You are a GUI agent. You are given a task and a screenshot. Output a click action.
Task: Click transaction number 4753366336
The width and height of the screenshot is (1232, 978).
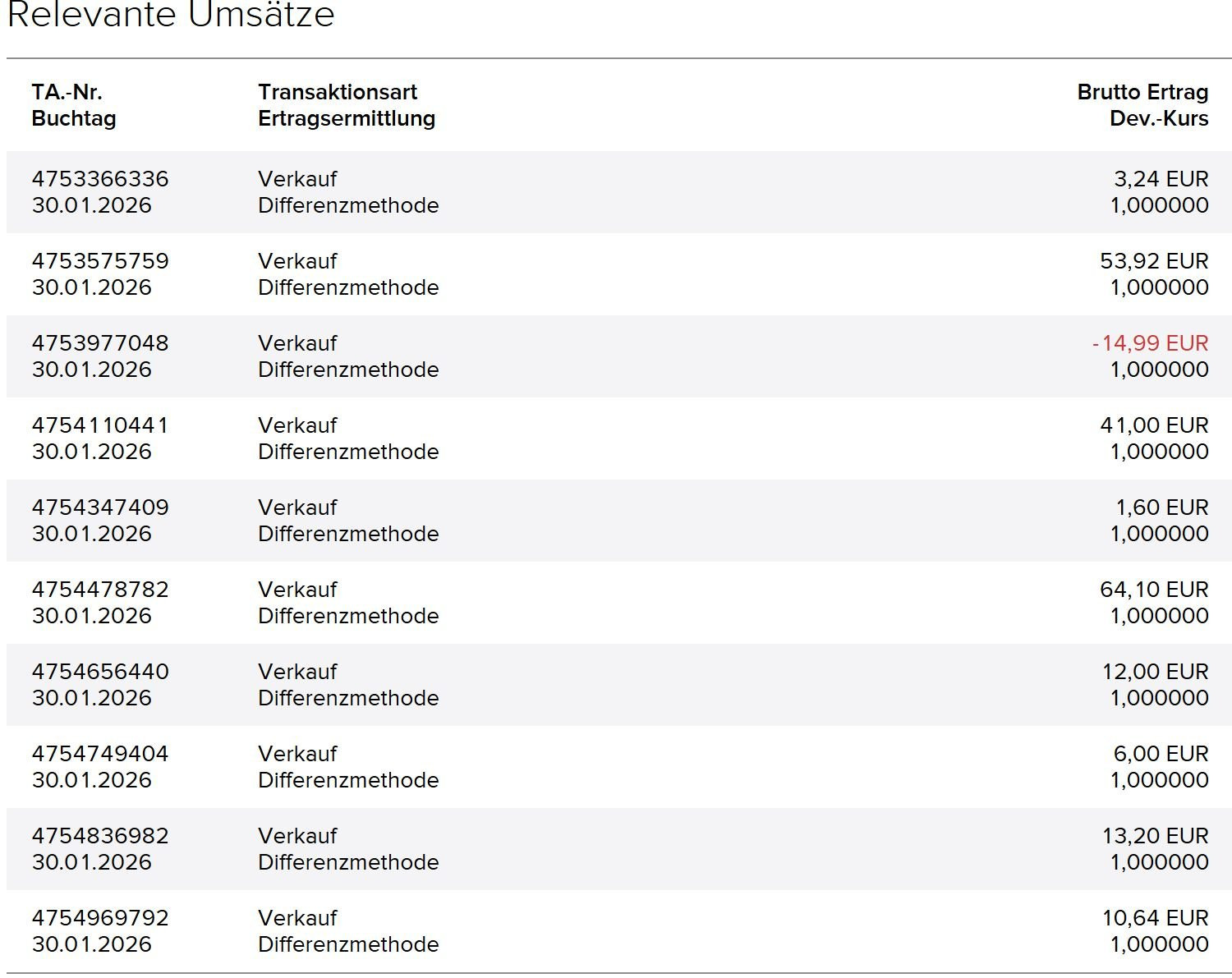pyautogui.click(x=100, y=179)
